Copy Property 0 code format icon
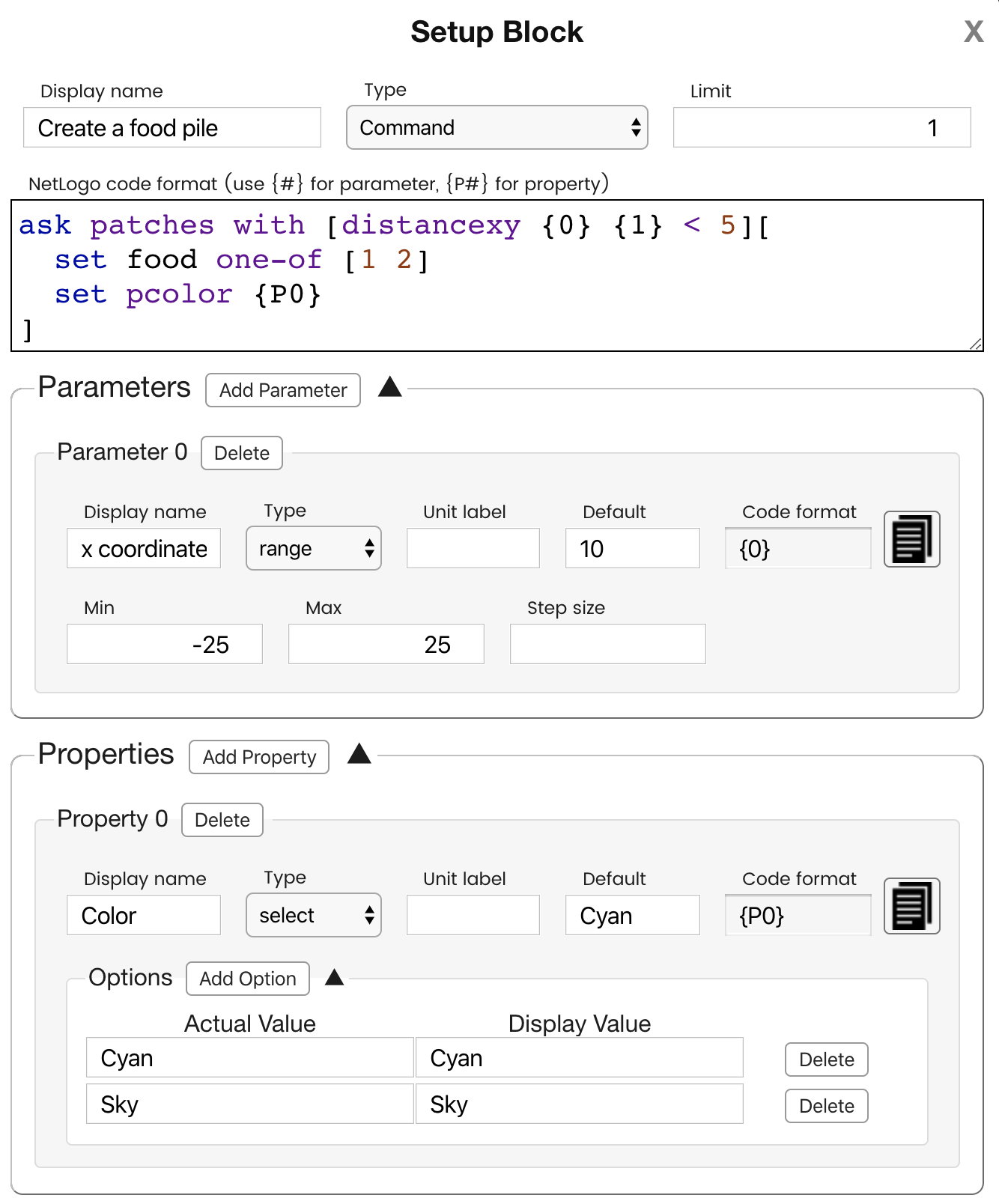This screenshot has width=999, height=1204. pos(911,906)
